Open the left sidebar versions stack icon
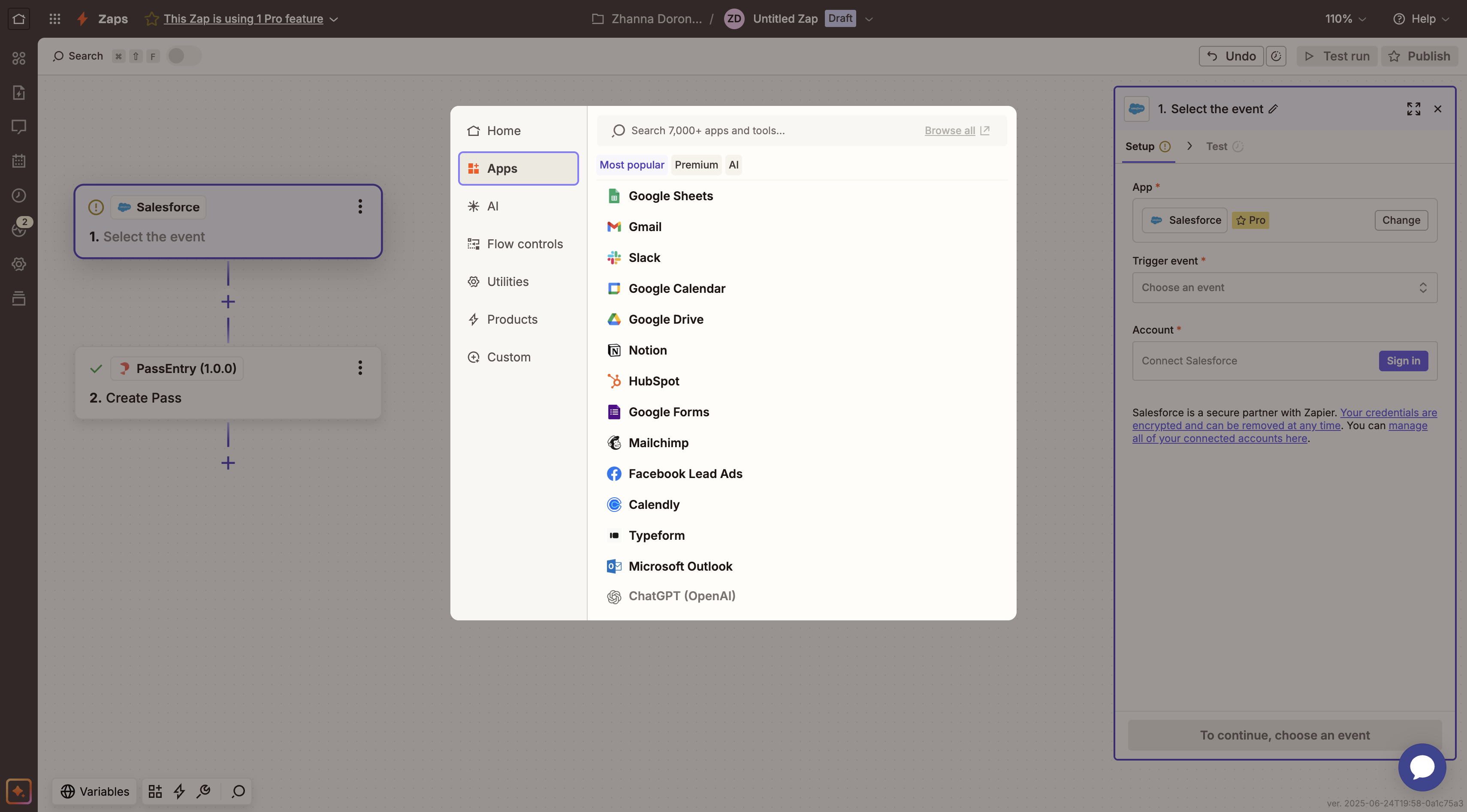This screenshot has width=1467, height=812. 19,298
